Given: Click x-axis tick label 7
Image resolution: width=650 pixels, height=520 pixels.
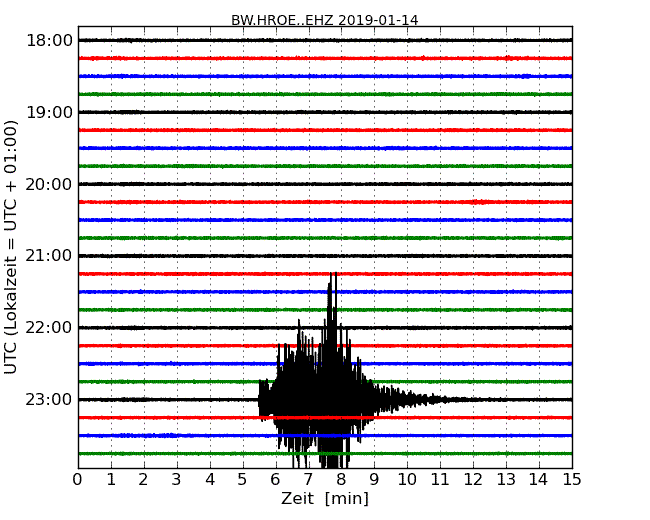Looking at the screenshot, I should tap(308, 480).
